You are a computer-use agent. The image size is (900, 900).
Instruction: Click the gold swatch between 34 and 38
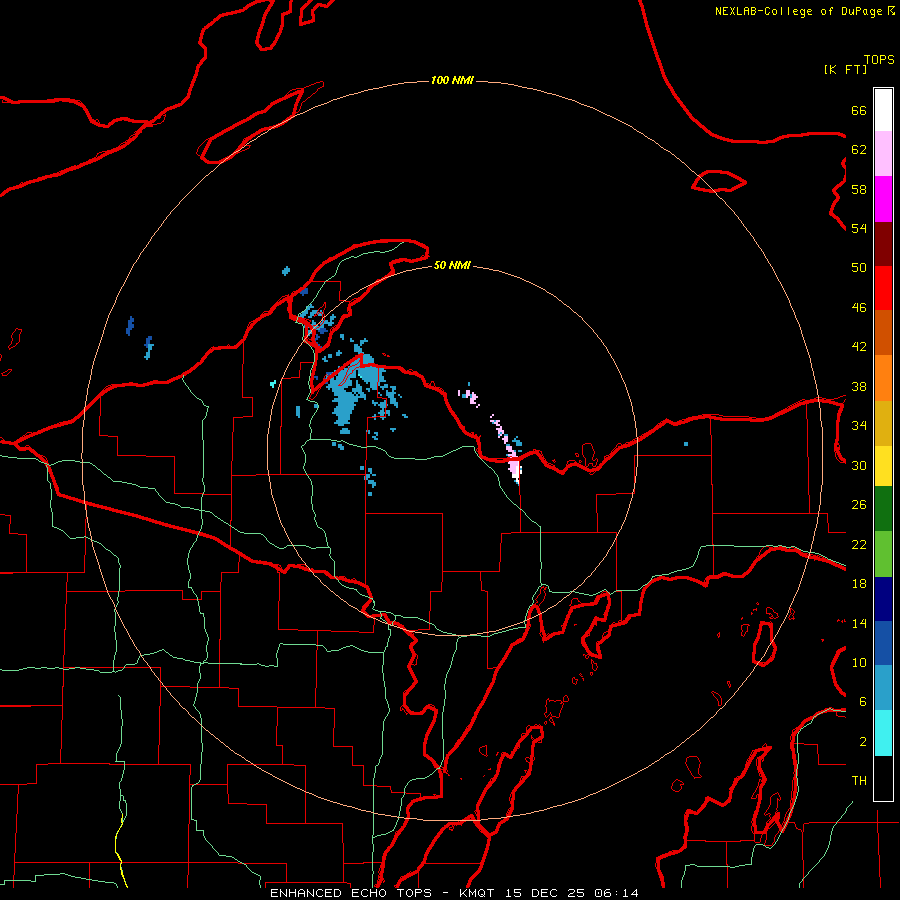click(x=883, y=424)
